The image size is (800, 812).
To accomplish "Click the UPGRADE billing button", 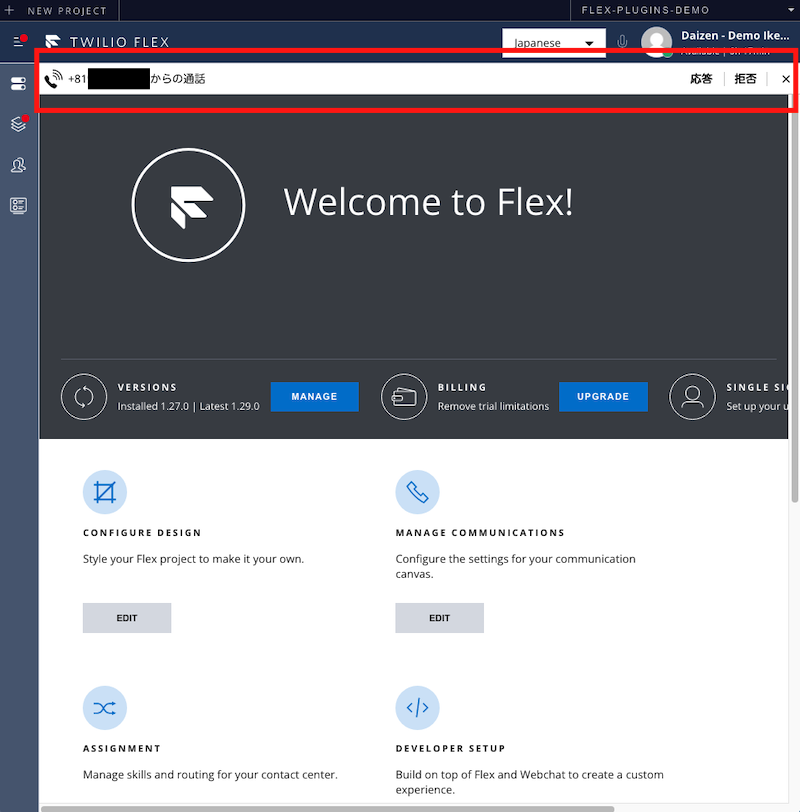I will pyautogui.click(x=603, y=397).
